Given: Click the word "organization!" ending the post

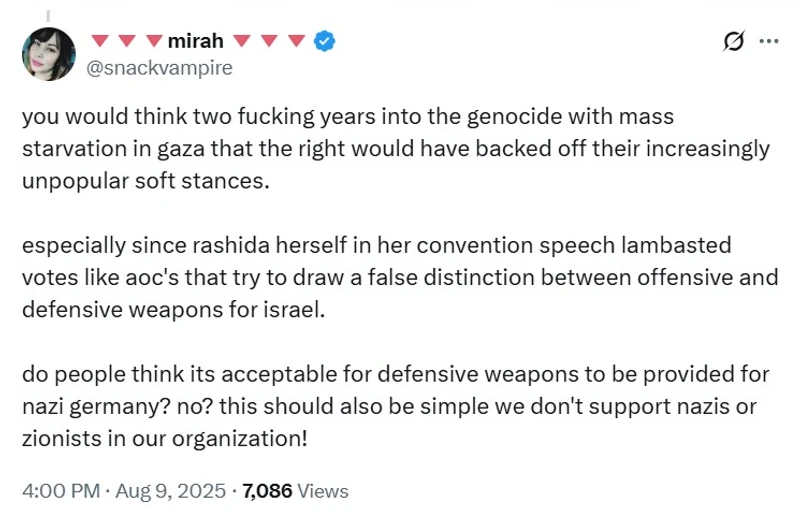Looking at the screenshot, I should [254, 437].
